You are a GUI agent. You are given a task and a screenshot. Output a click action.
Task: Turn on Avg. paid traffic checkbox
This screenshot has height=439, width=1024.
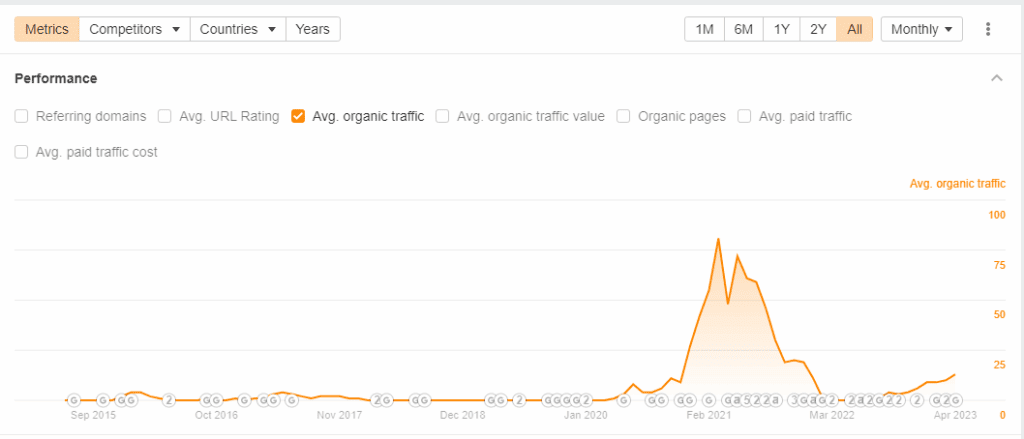[744, 117]
